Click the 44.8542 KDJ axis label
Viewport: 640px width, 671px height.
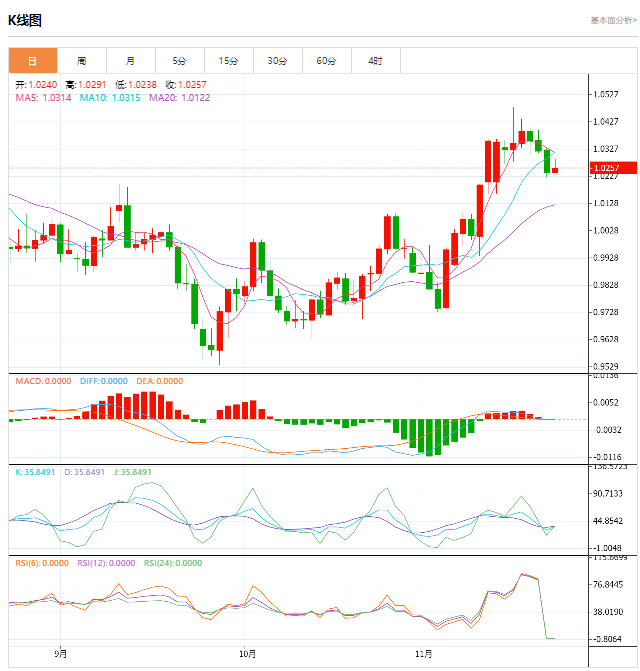click(607, 521)
